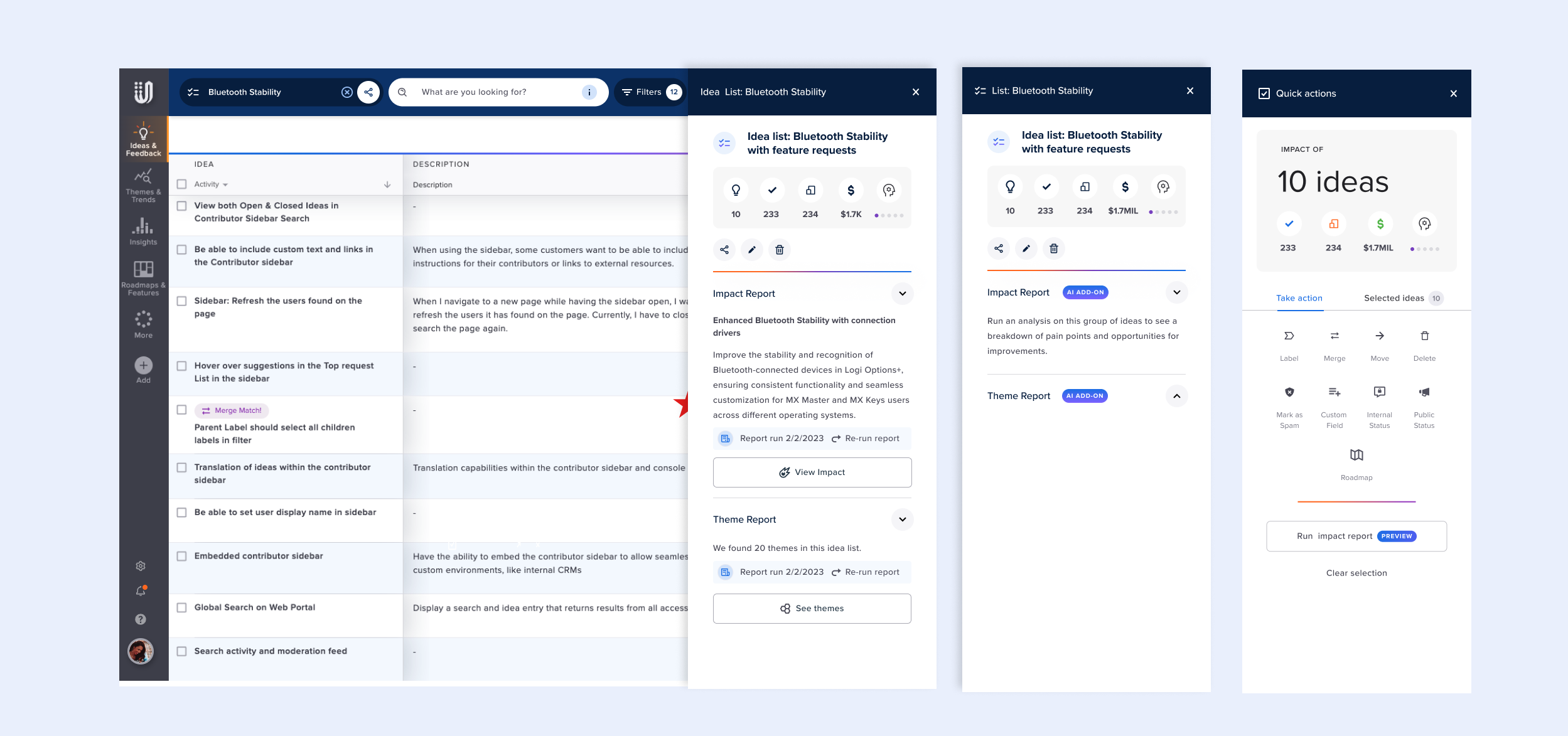The width and height of the screenshot is (1568, 736).
Task: Collapse Theme Report in Idea List panel
Action: click(x=902, y=520)
